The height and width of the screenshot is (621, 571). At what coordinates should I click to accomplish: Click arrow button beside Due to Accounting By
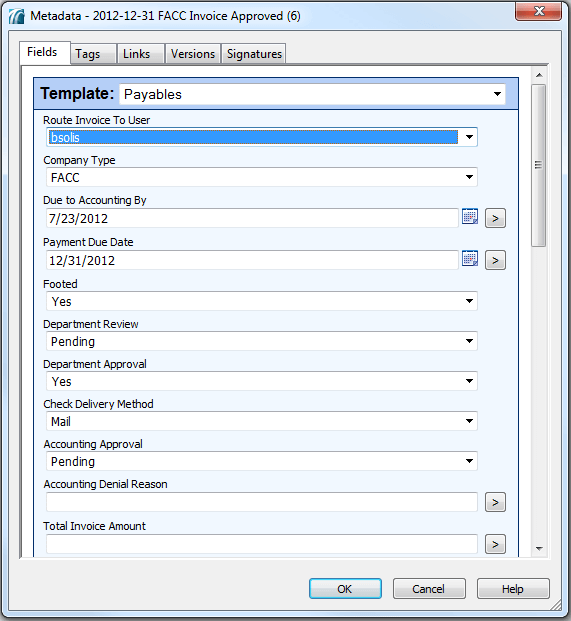[x=495, y=218]
